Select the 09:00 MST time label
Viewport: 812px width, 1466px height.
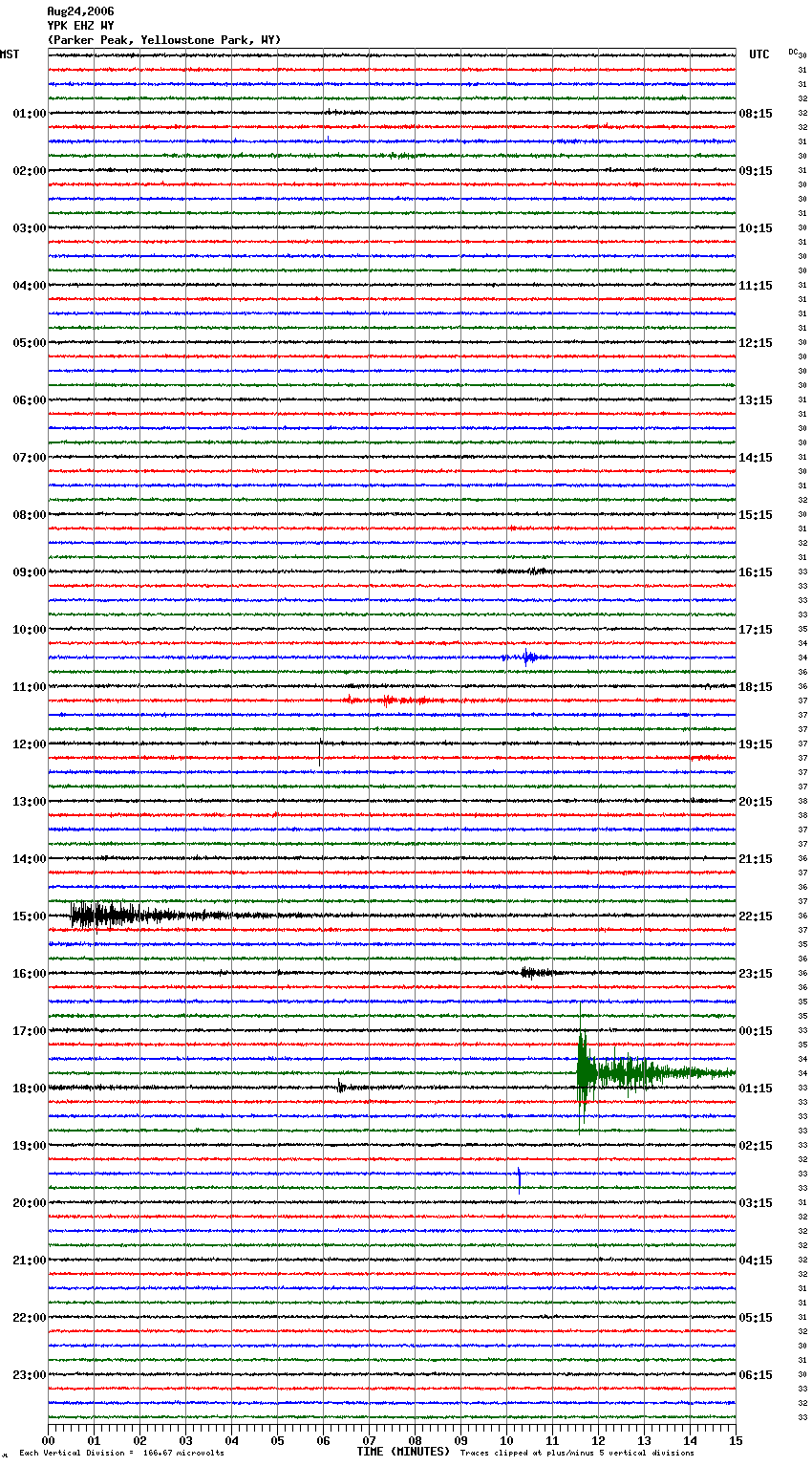click(29, 572)
